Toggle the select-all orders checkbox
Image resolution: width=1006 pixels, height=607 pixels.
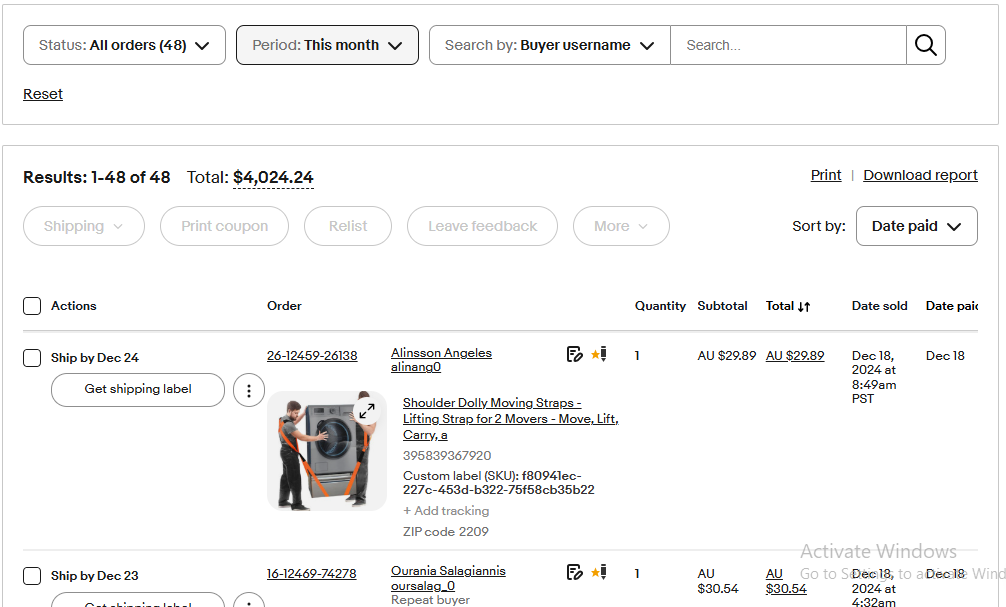pos(32,306)
